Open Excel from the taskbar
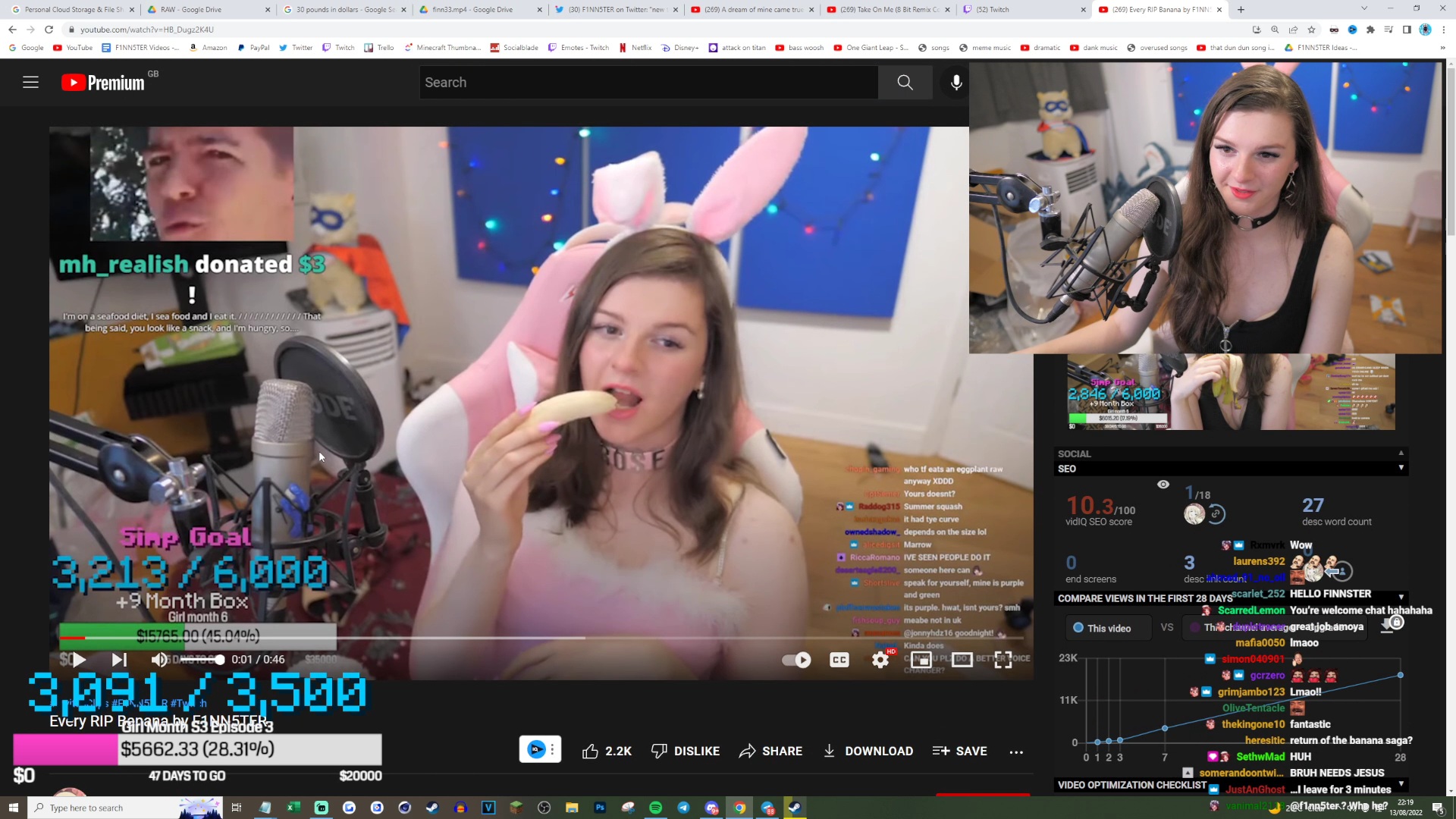The width and height of the screenshot is (1456, 819). point(293,808)
